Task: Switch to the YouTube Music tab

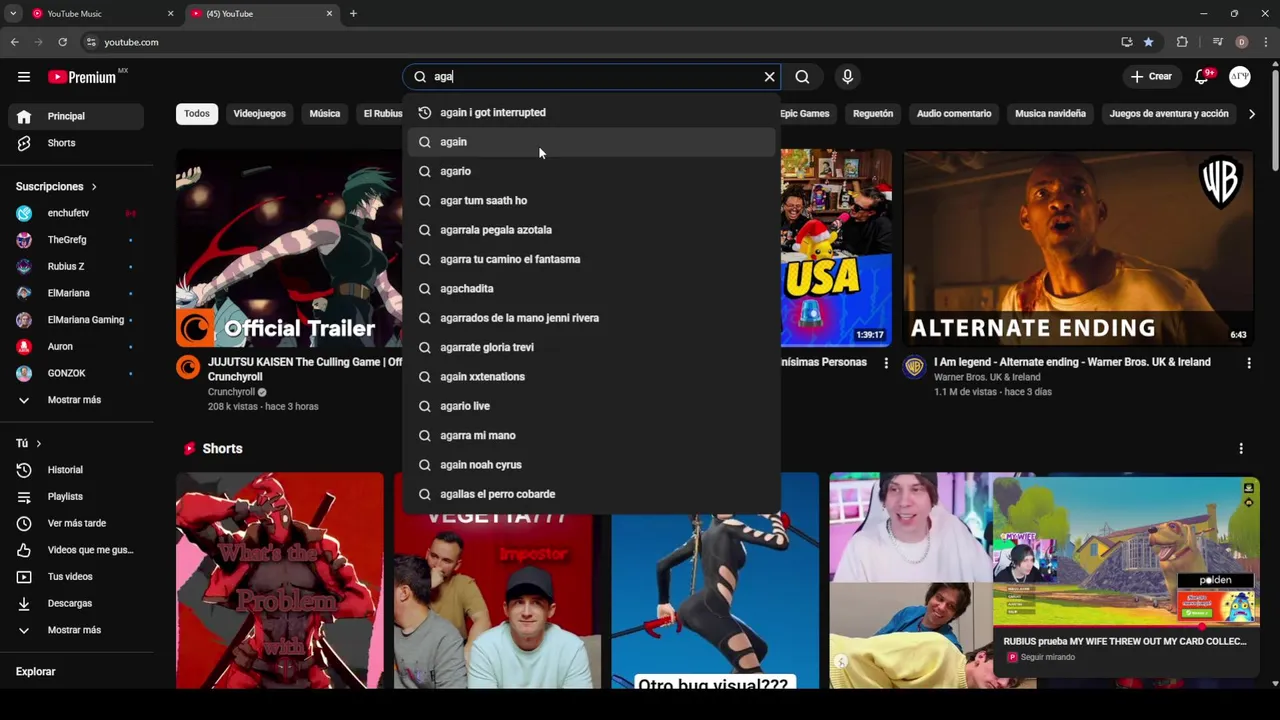Action: tap(100, 14)
